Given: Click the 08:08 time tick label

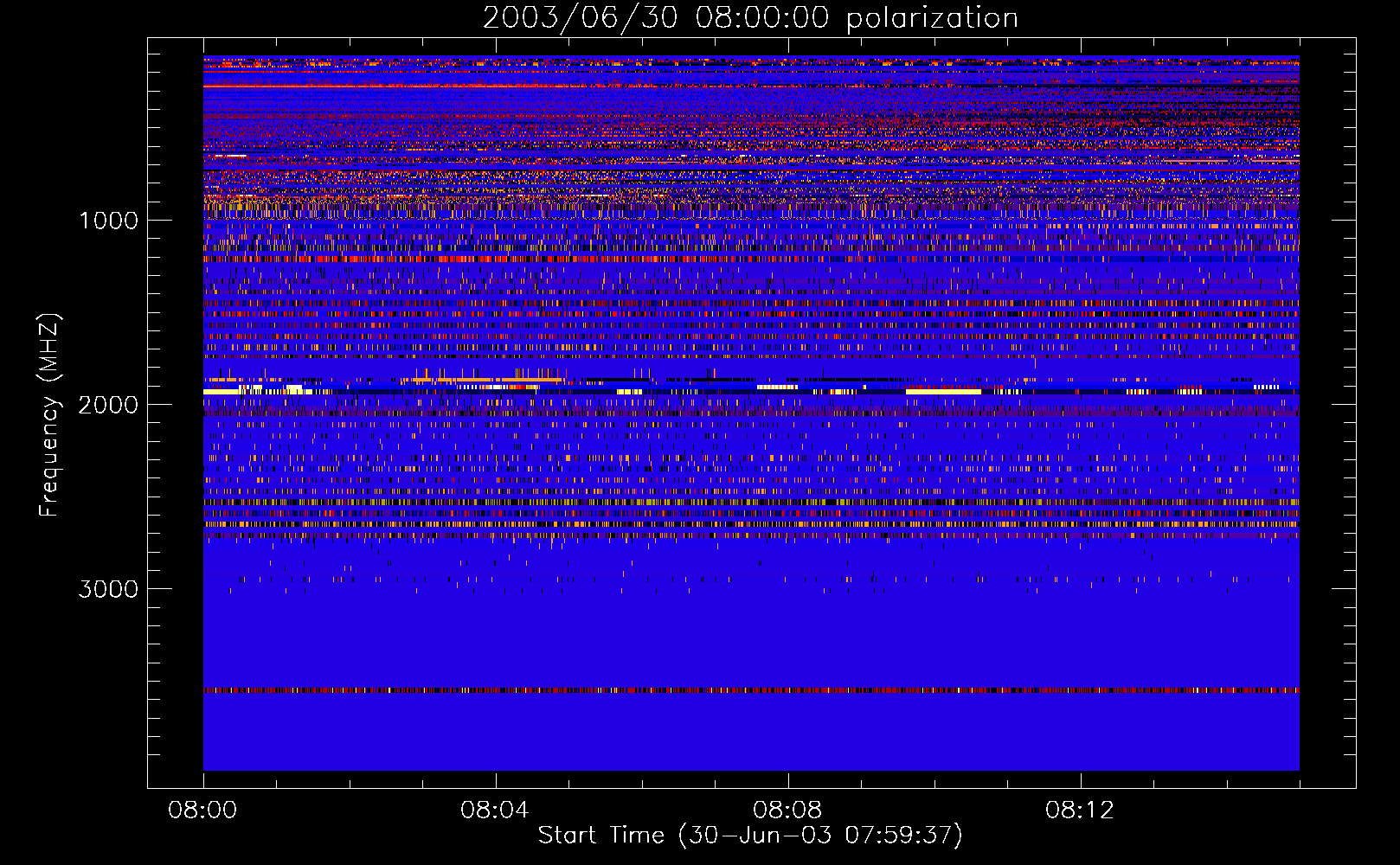Looking at the screenshot, I should point(787,811).
